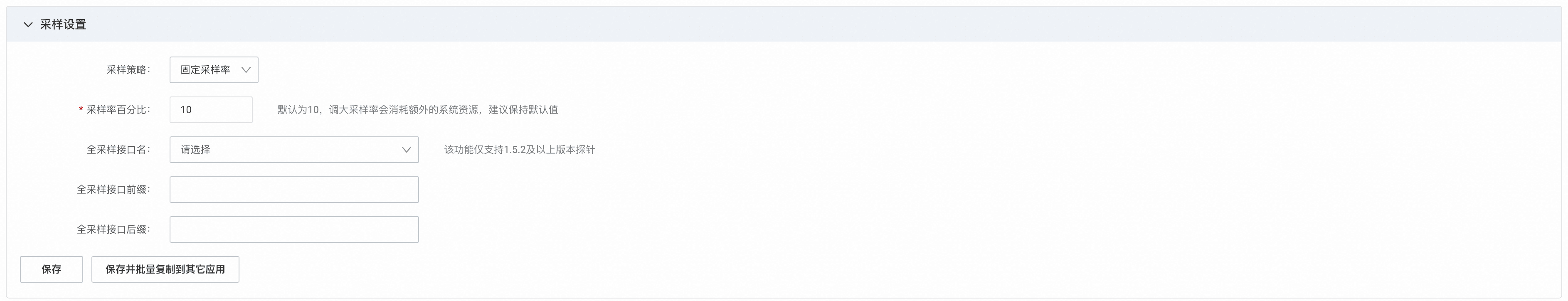Click the red required asterisk icon
This screenshot has width=1568, height=301.
click(x=80, y=110)
